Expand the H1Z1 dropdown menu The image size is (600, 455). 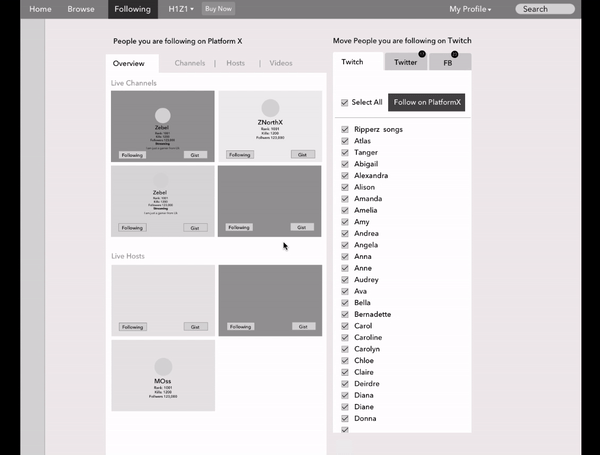181,9
